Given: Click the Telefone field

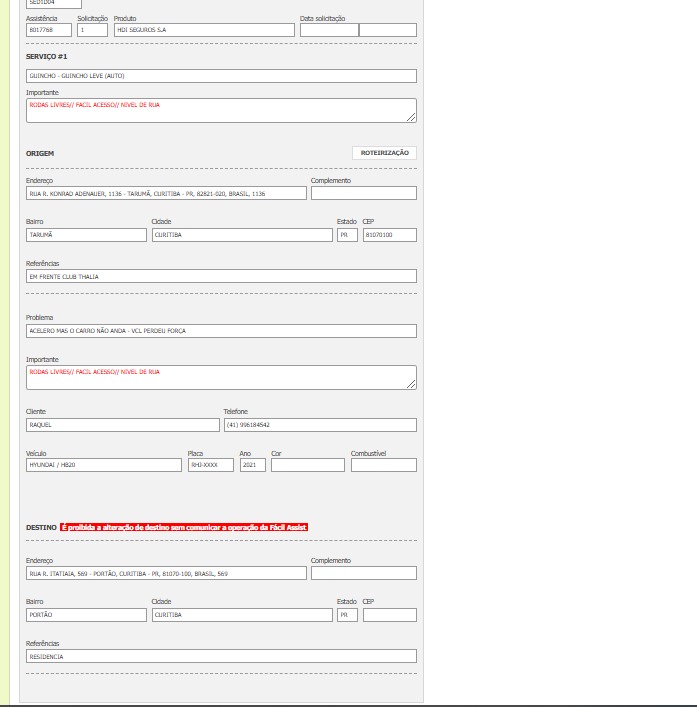Looking at the screenshot, I should click(x=319, y=425).
